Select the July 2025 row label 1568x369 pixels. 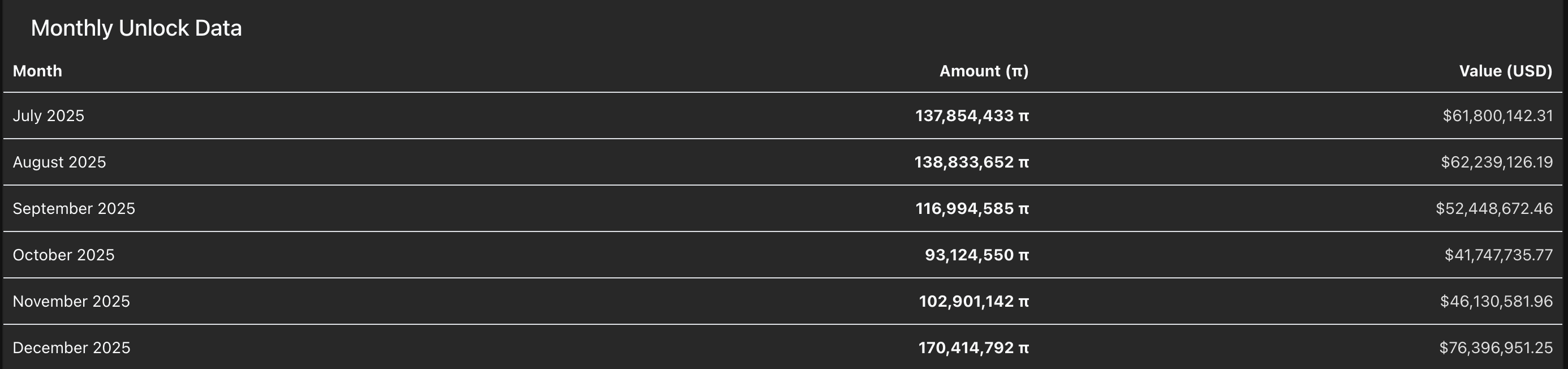coord(49,115)
